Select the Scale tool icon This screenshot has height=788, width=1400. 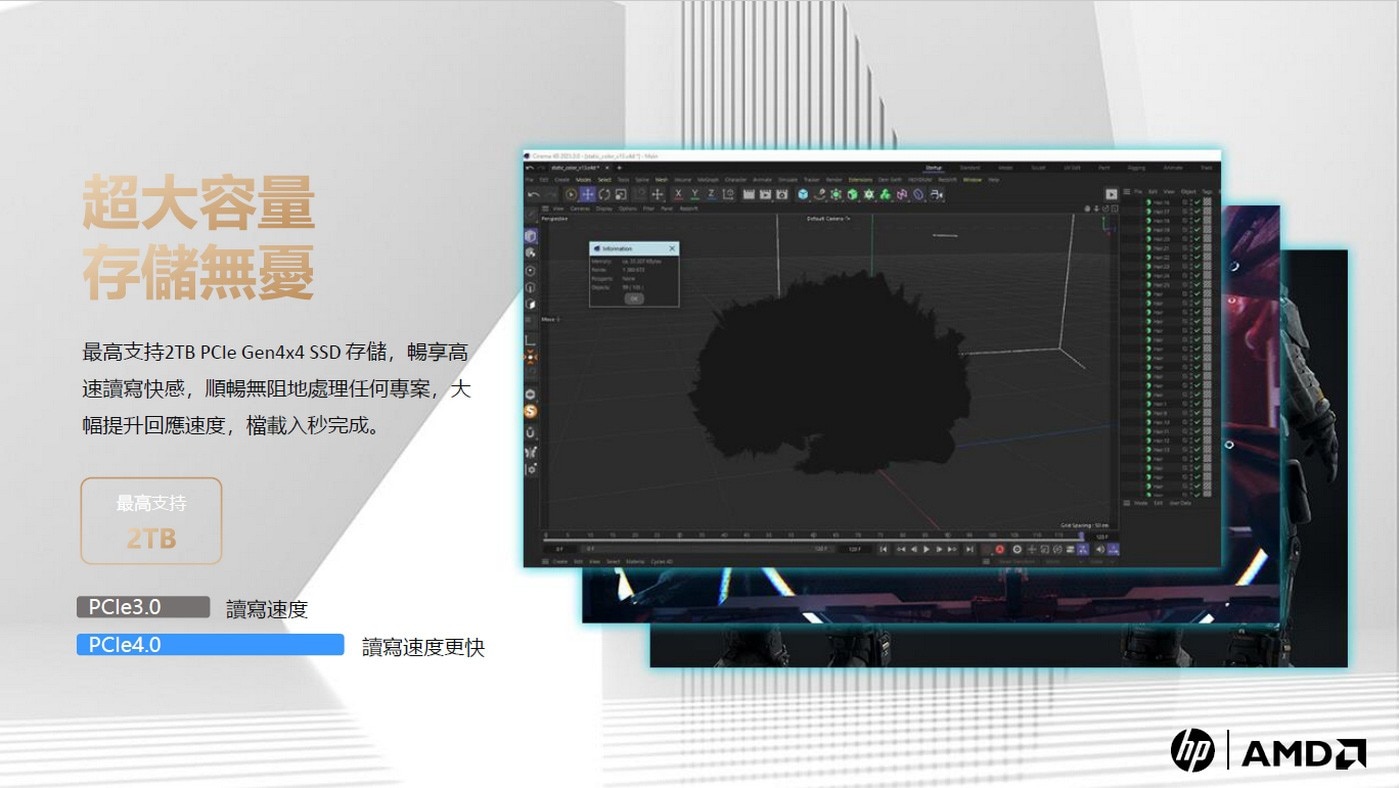click(621, 195)
